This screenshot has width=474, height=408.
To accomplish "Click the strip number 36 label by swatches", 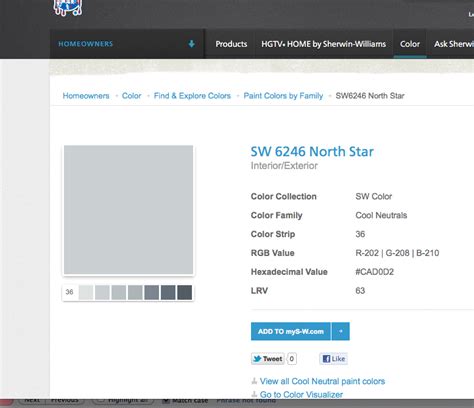I will pos(69,292).
